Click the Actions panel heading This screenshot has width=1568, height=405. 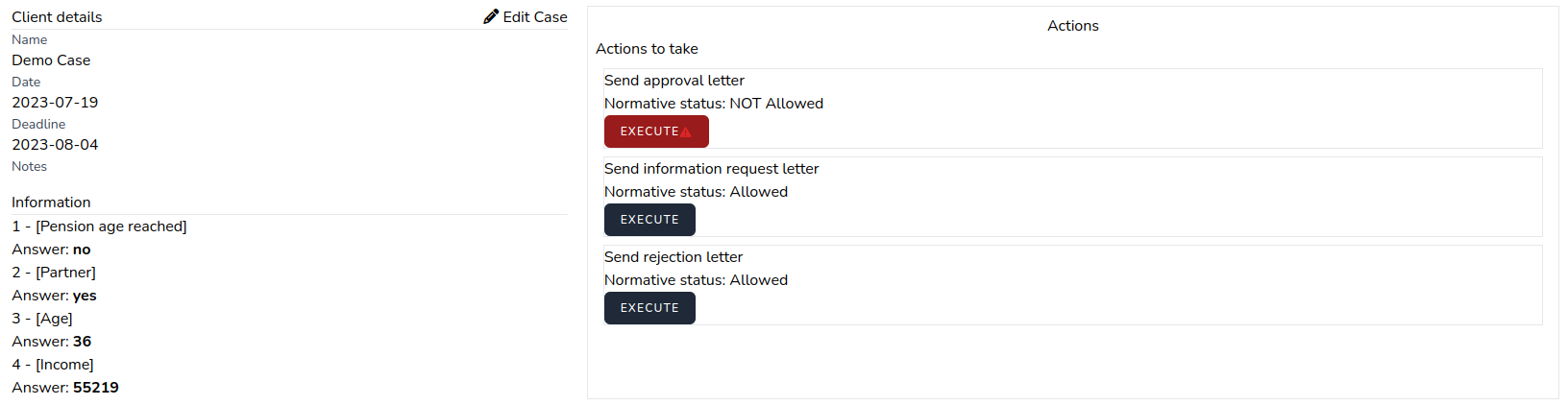[x=1072, y=26]
